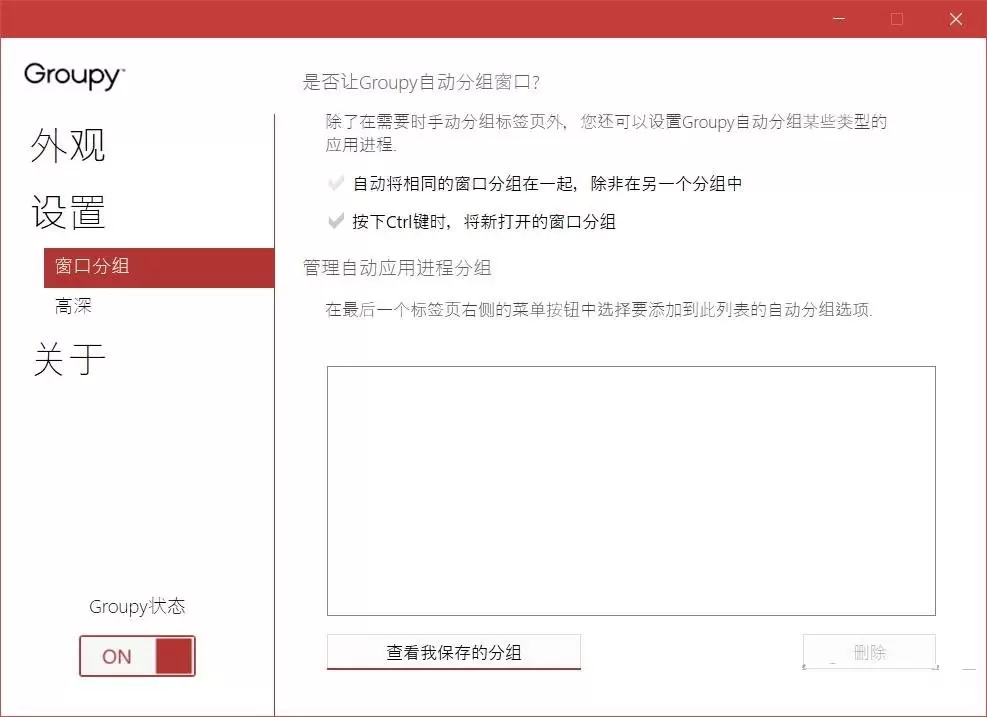Click the description starting with 除了在需要时手动分组

click(x=606, y=133)
